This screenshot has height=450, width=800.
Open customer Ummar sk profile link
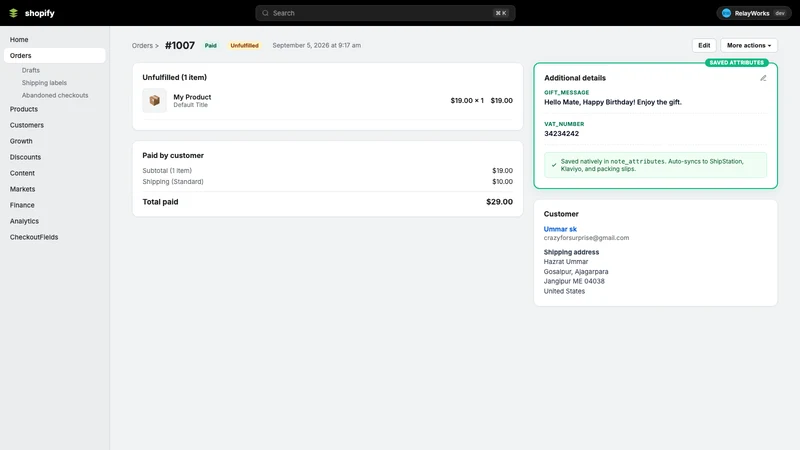pos(560,229)
